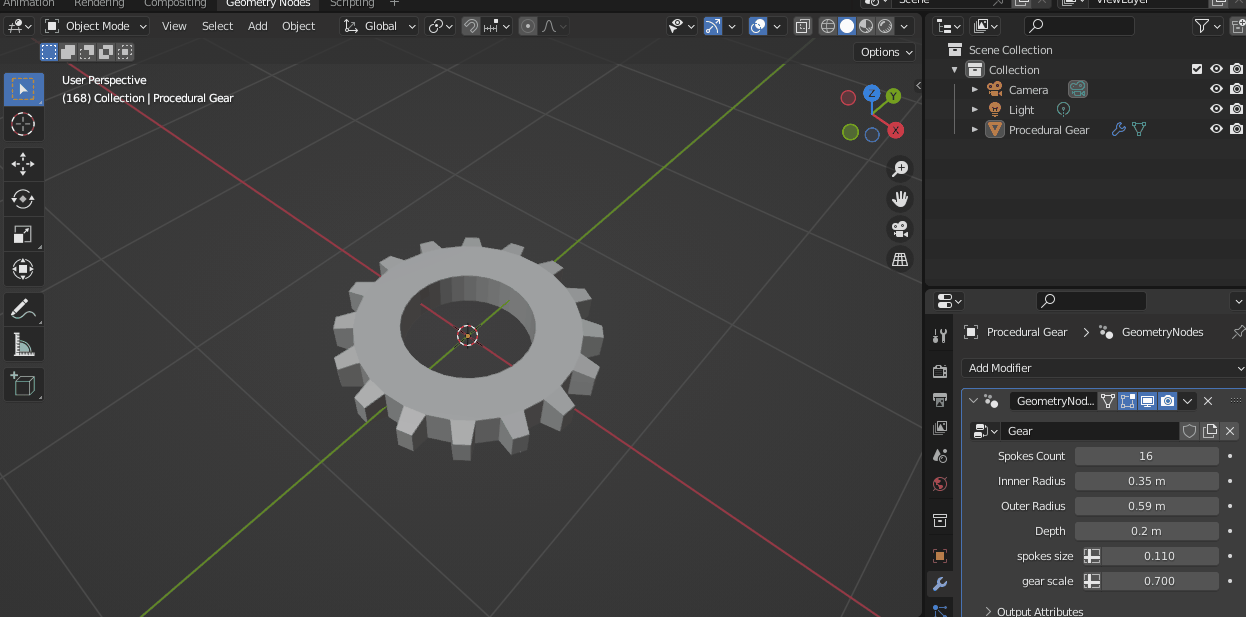Remove the GeometryNodes modifier with X

click(x=1208, y=401)
